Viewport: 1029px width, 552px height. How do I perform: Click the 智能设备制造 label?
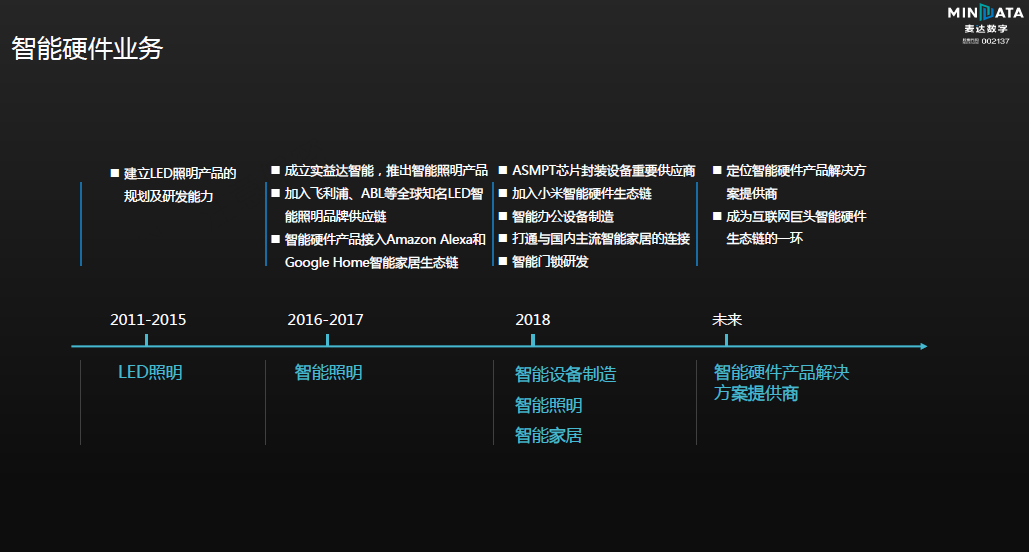[x=565, y=374]
